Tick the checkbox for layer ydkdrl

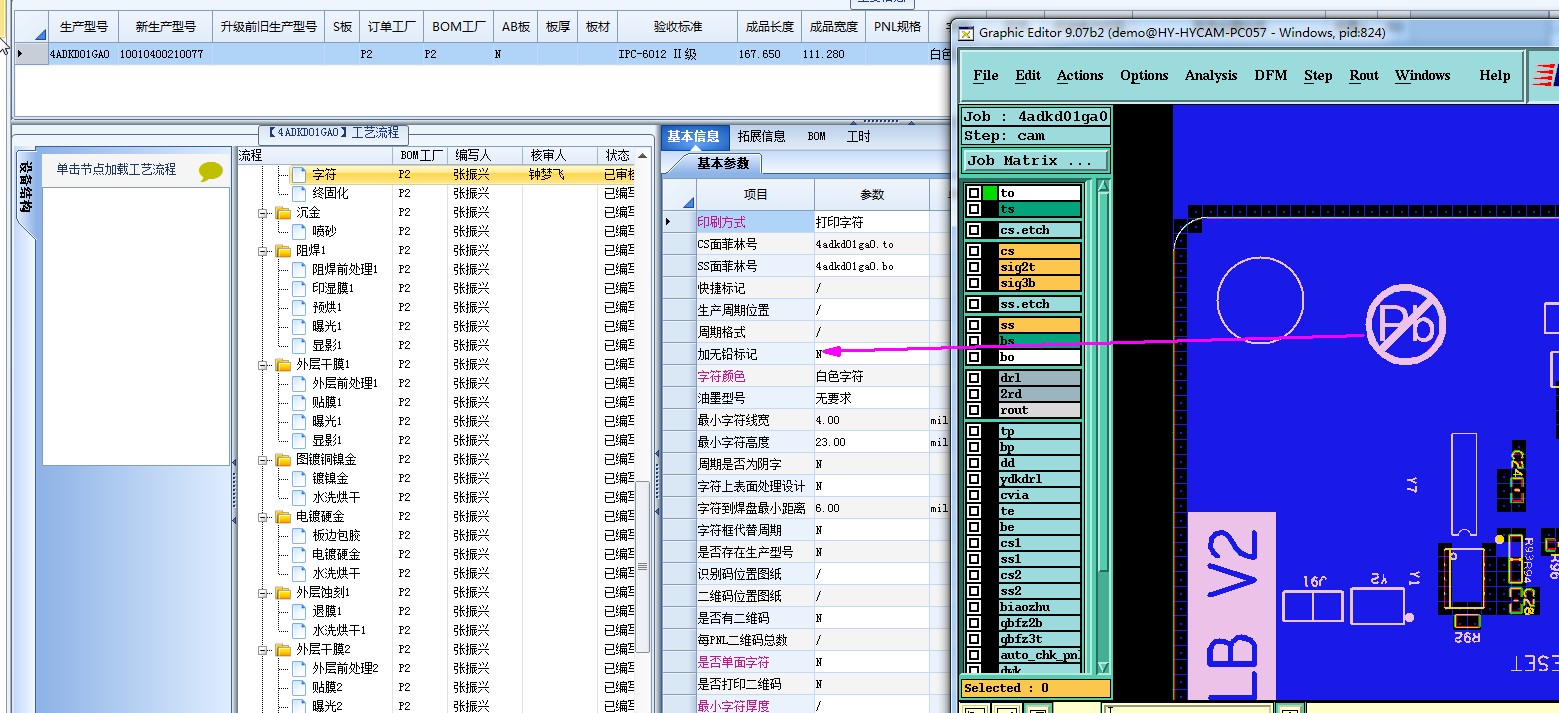(x=974, y=479)
